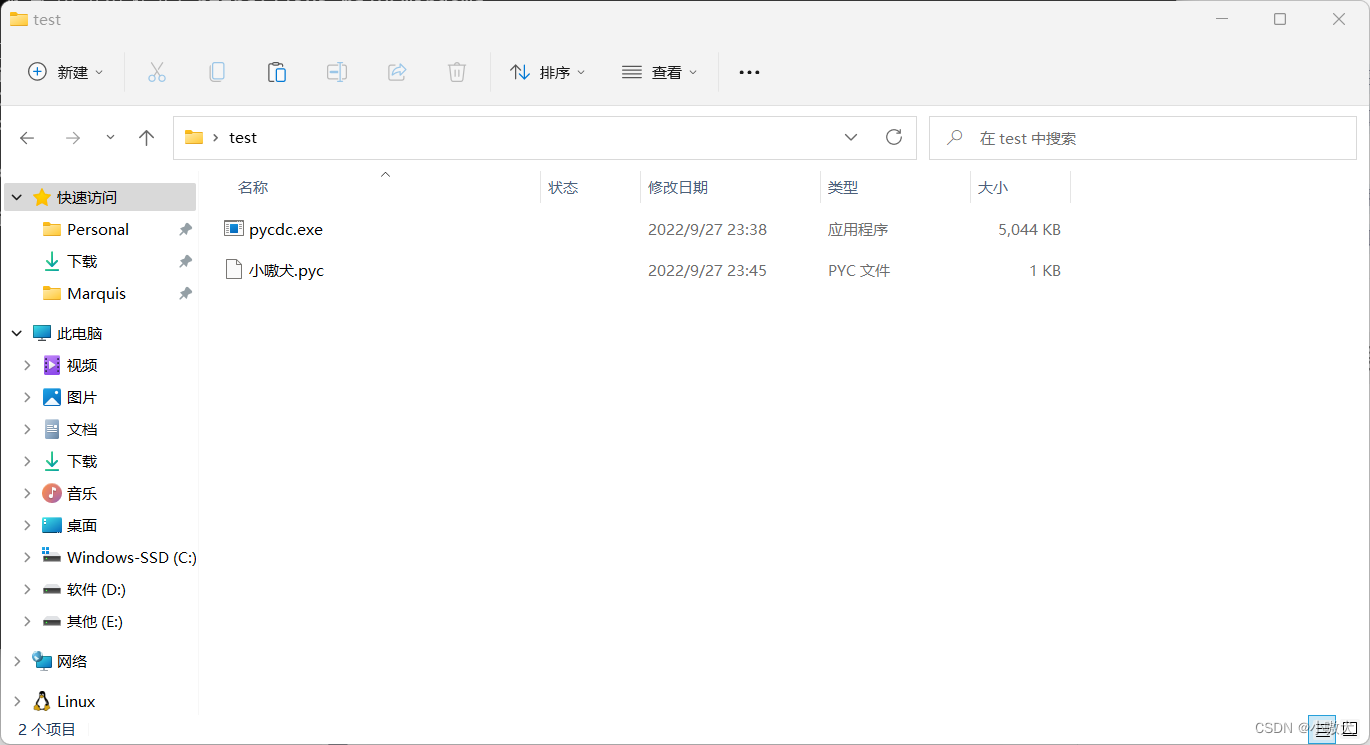
Task: Click the Cut icon in the toolbar
Action: click(x=157, y=71)
